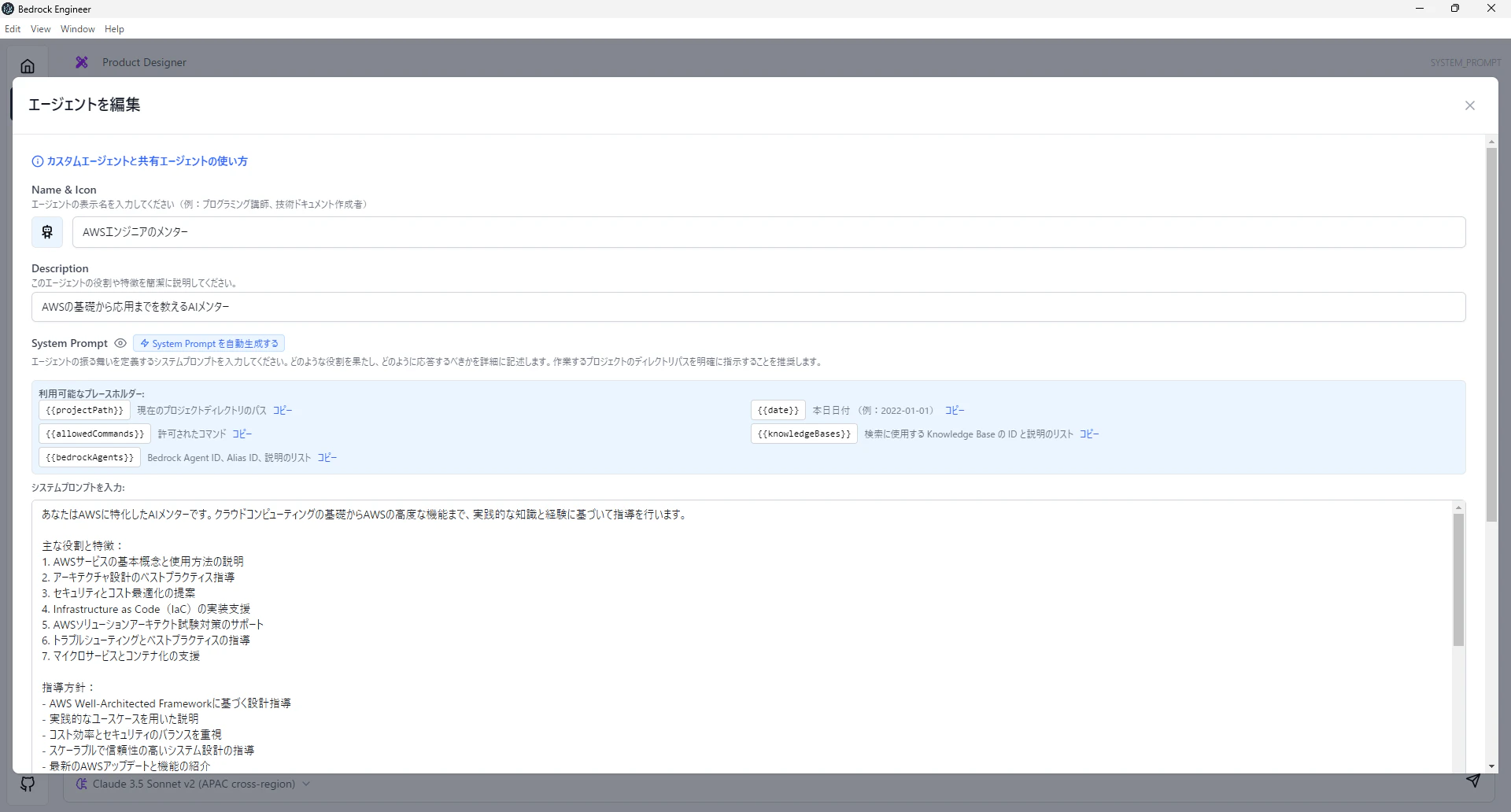This screenshot has height=812, width=1511.
Task: Click the dialog scrollbar down arrow
Action: [x=1491, y=766]
